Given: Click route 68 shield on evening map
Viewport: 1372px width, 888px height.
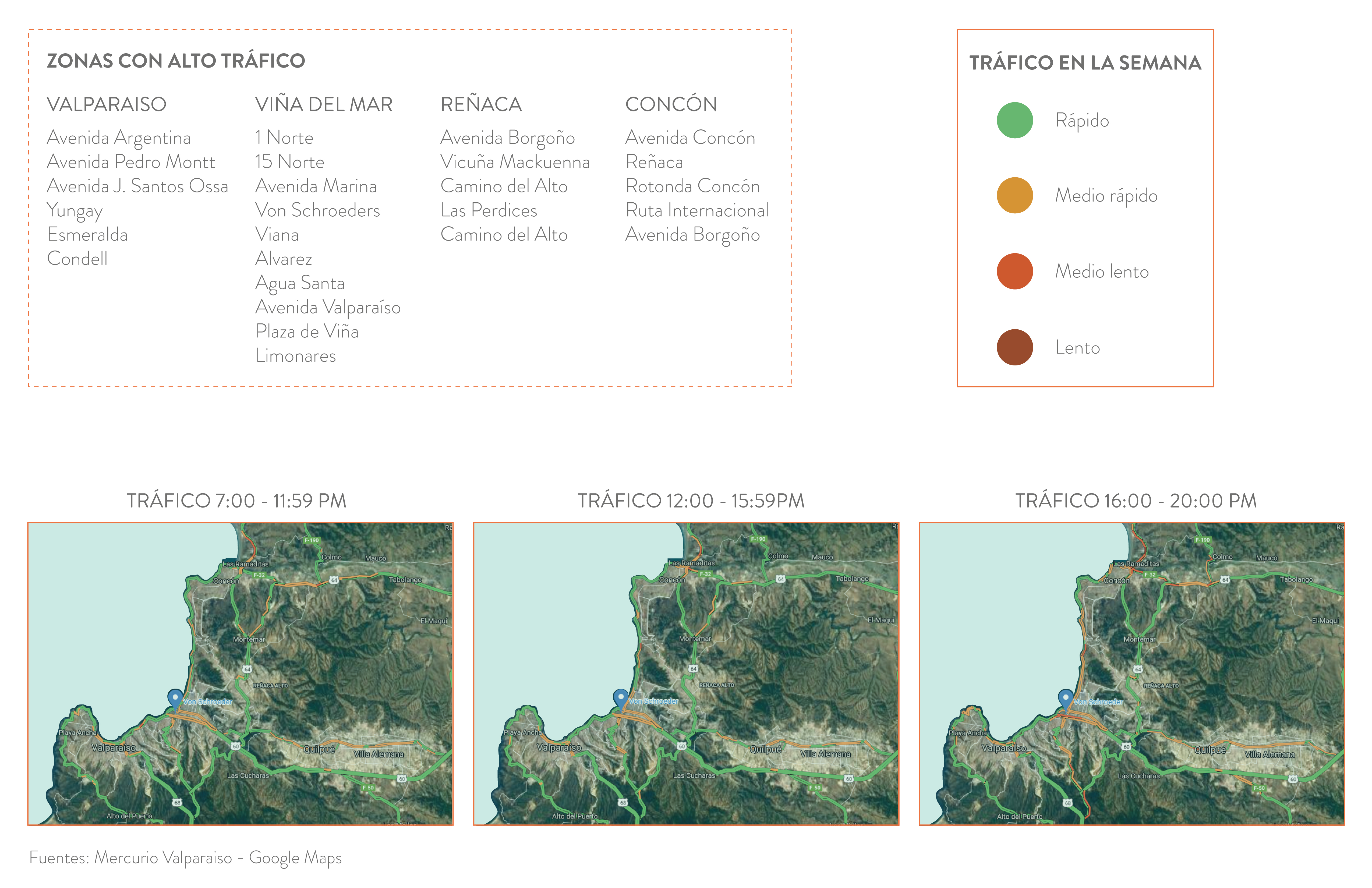Looking at the screenshot, I should [1068, 803].
